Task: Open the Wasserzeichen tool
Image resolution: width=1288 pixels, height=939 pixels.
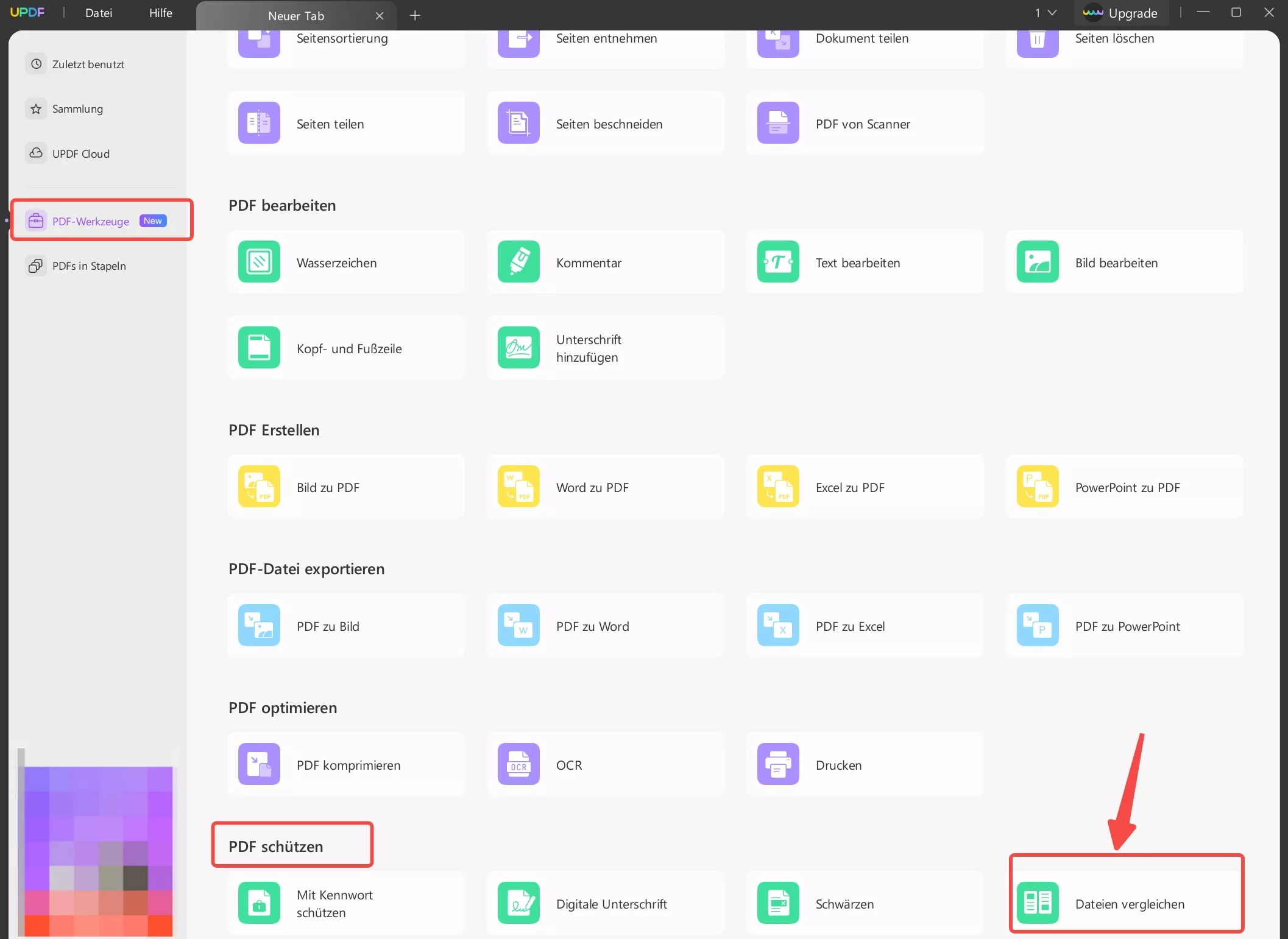Action: pyautogui.click(x=345, y=262)
